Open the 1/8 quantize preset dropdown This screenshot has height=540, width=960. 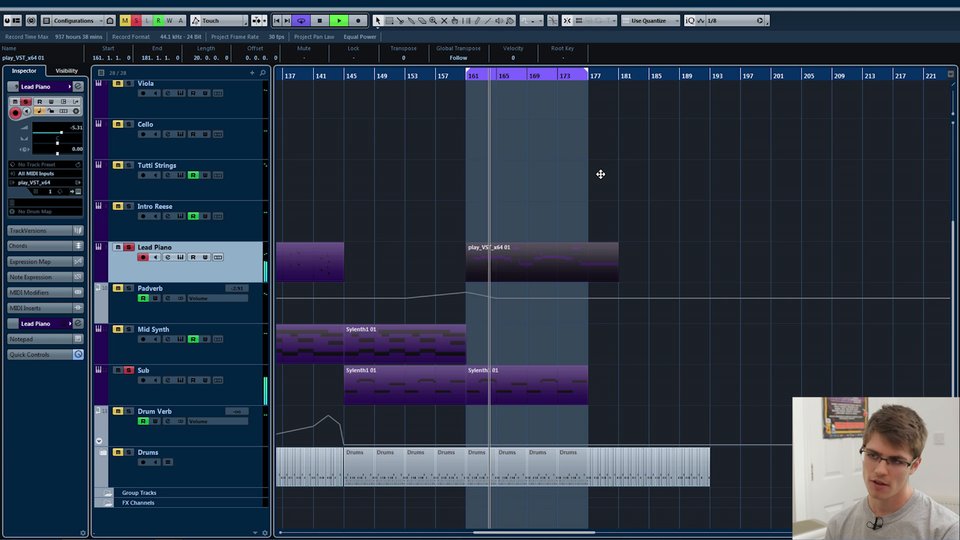pyautogui.click(x=735, y=20)
